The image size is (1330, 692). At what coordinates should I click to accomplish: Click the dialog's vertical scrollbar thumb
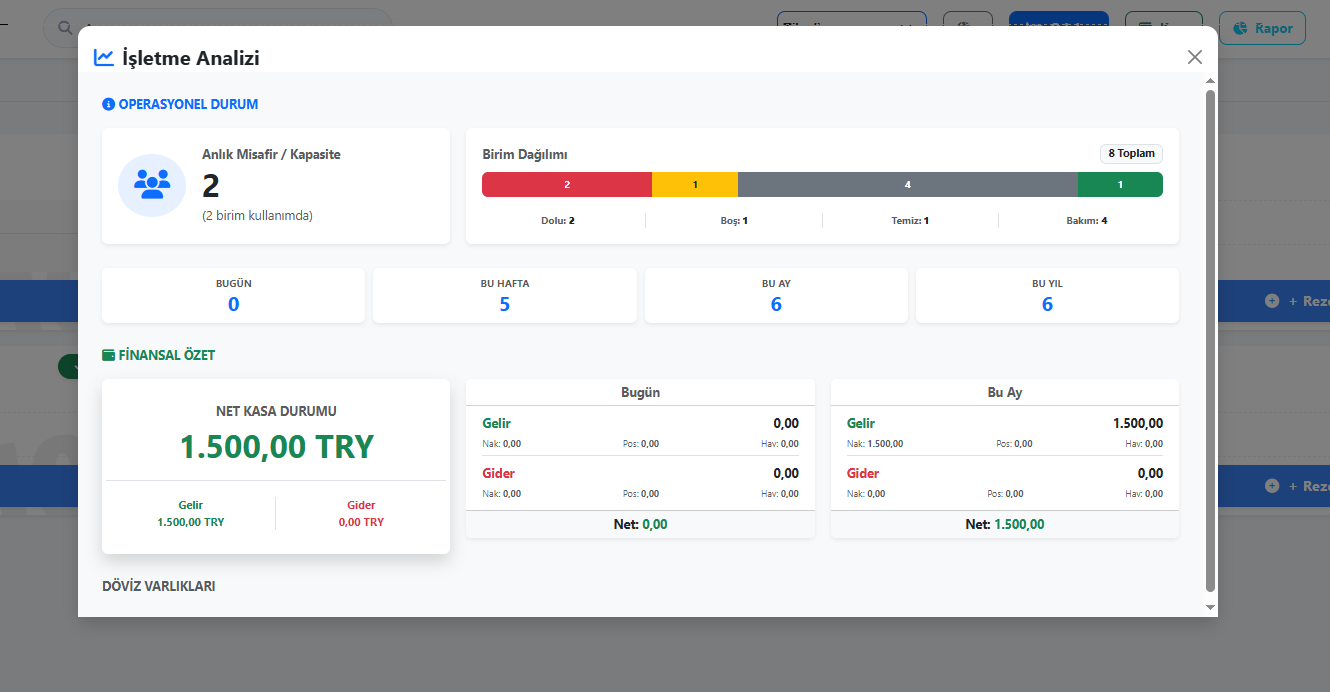[1210, 340]
